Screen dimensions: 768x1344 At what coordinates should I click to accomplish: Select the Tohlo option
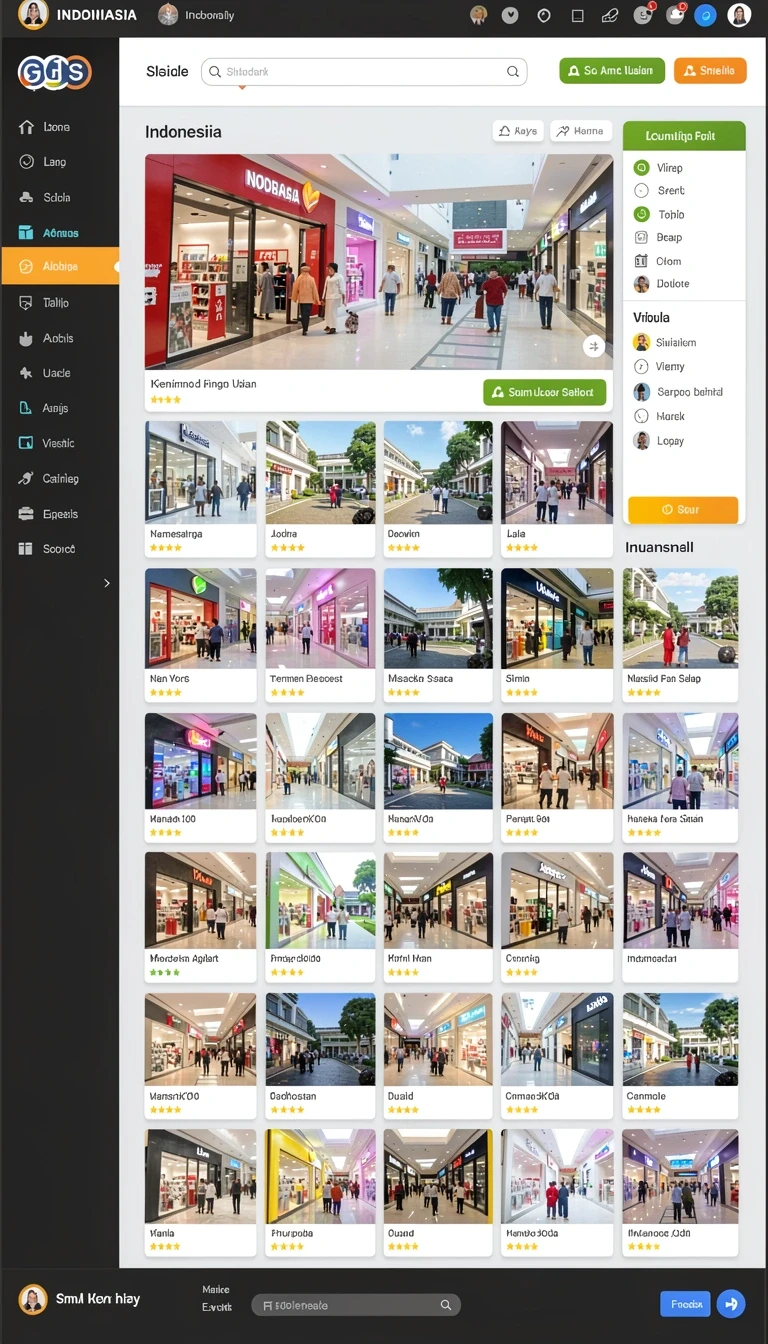click(661, 215)
